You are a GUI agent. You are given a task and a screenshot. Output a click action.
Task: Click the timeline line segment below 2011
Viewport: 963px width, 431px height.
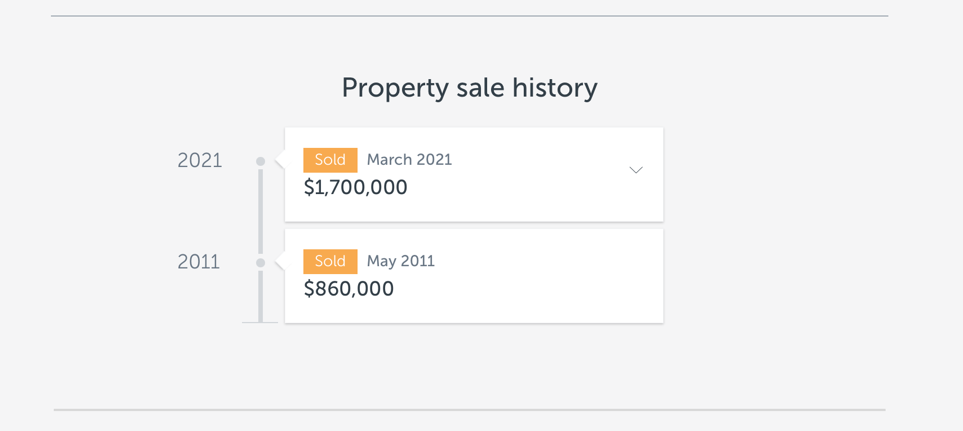click(261, 295)
